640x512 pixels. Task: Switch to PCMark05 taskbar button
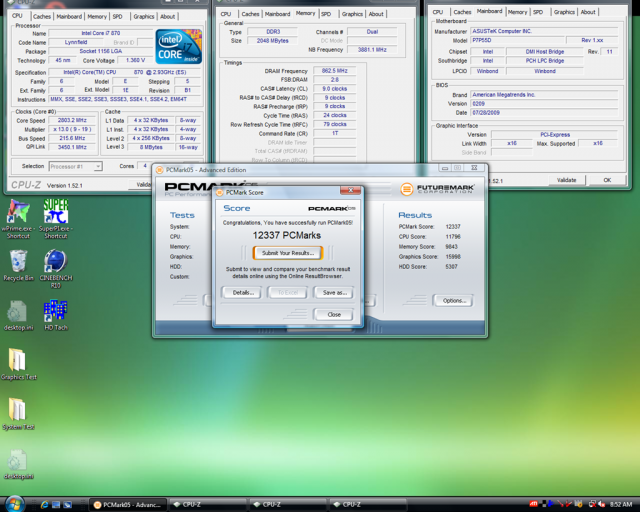(128, 505)
